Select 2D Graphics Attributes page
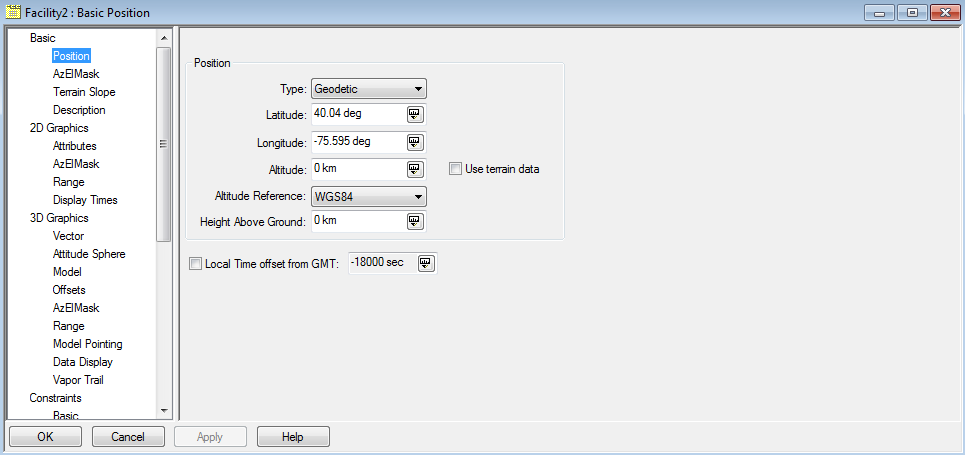This screenshot has width=965, height=455. tap(74, 146)
